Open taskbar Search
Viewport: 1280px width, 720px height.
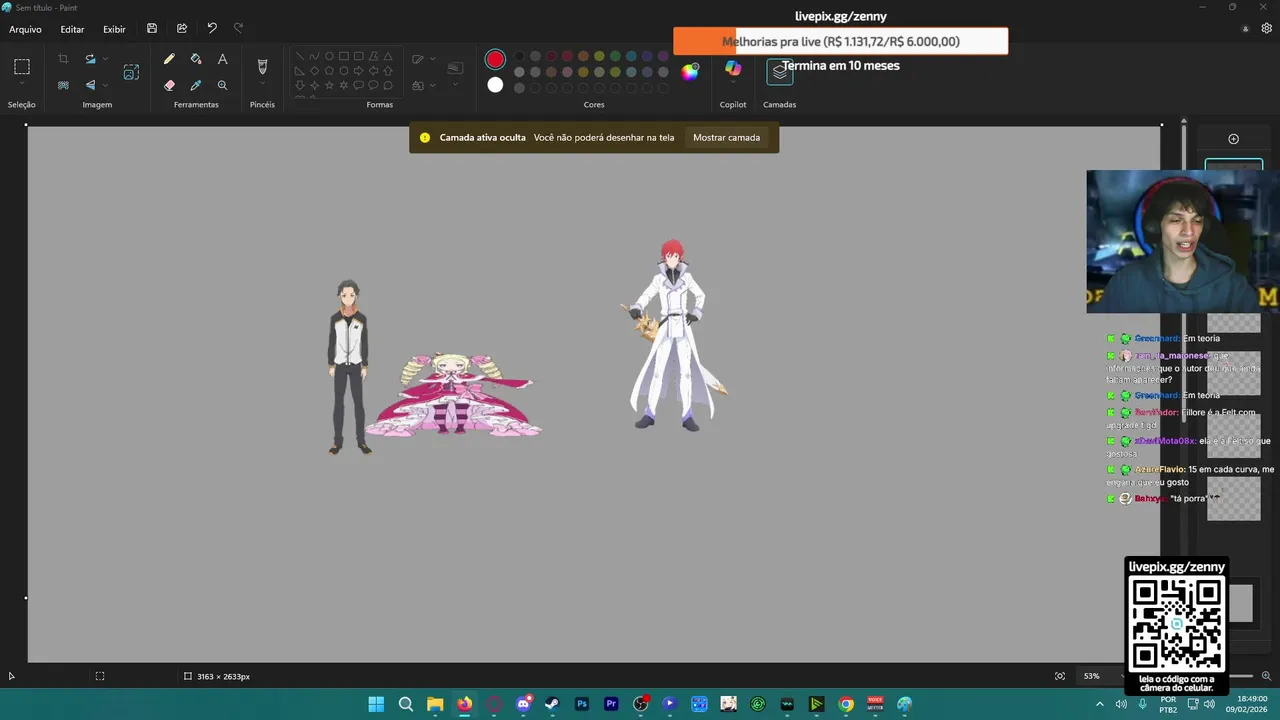406,704
